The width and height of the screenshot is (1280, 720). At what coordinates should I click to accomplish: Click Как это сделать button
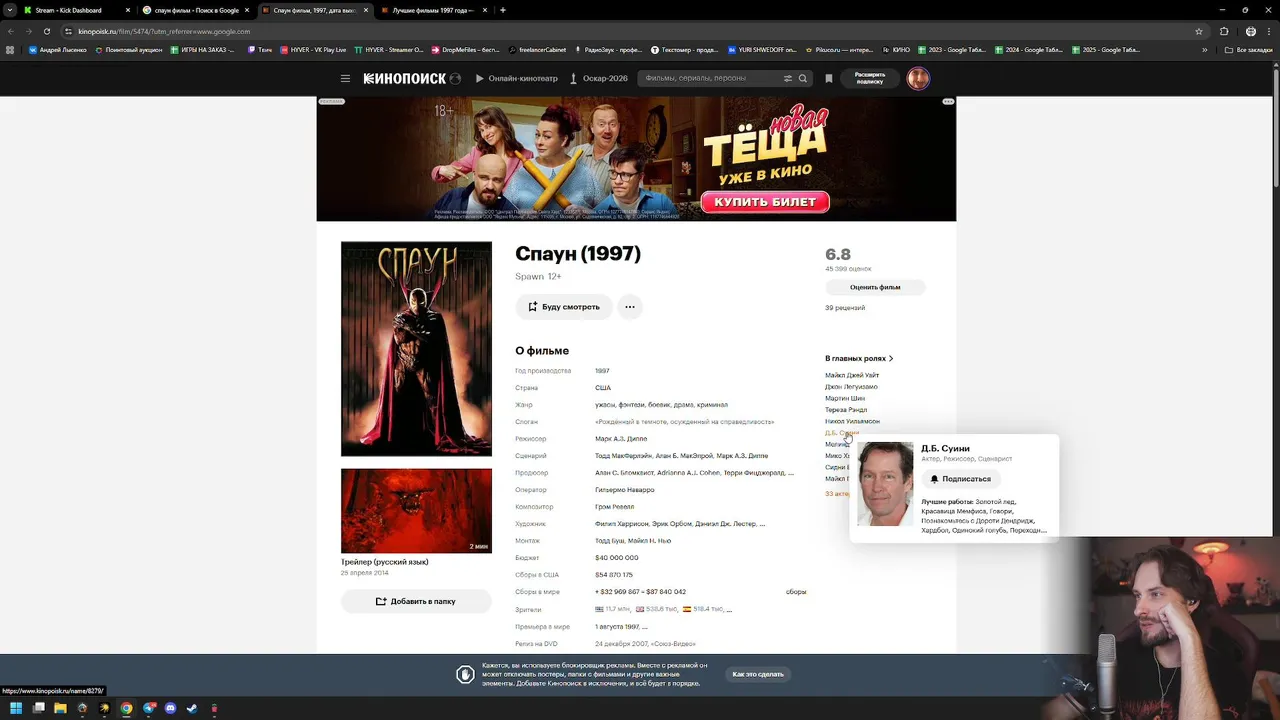[758, 674]
